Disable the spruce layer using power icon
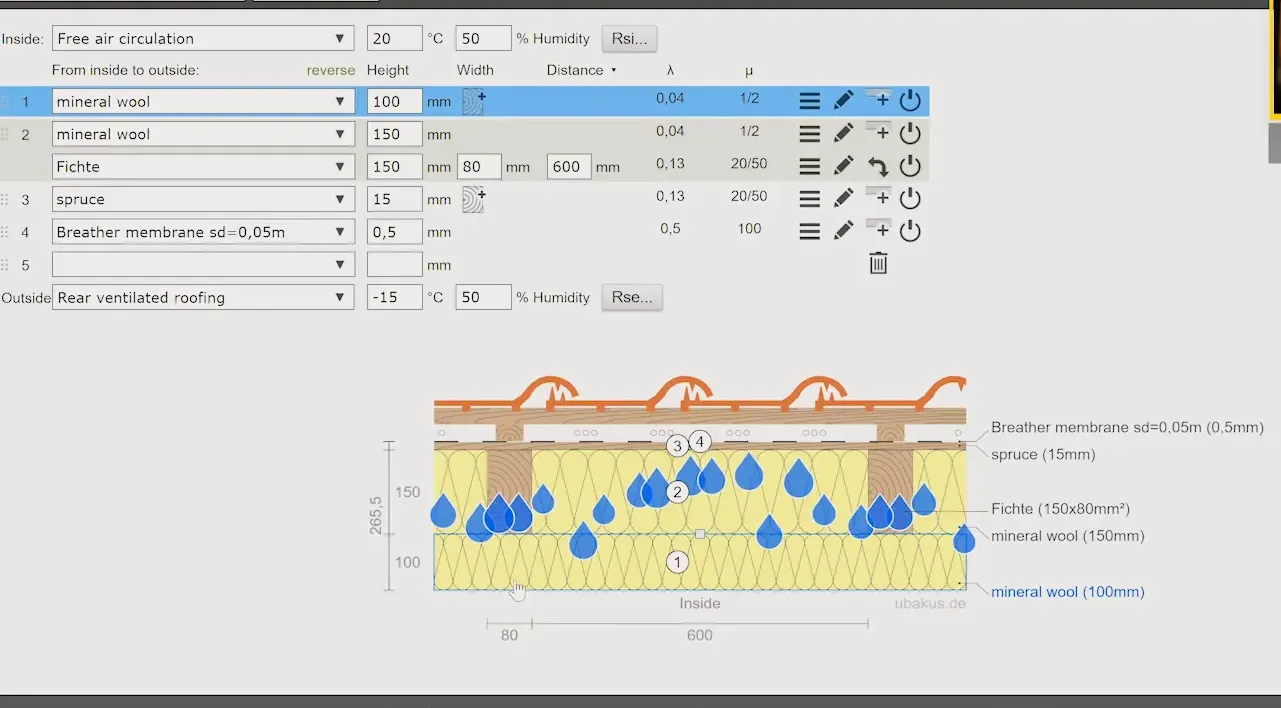This screenshot has width=1281, height=708. (x=909, y=199)
